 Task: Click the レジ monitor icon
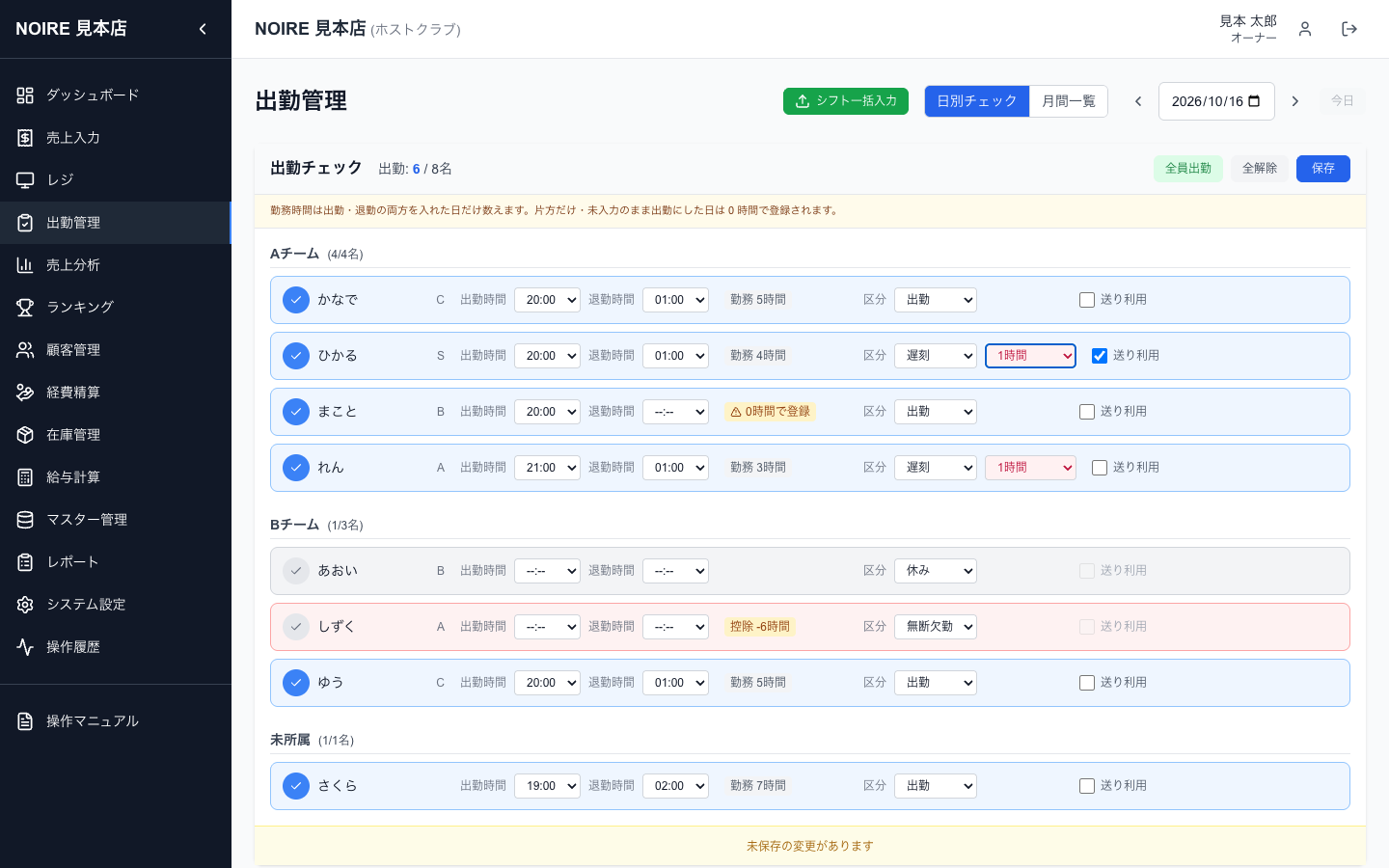(x=25, y=180)
